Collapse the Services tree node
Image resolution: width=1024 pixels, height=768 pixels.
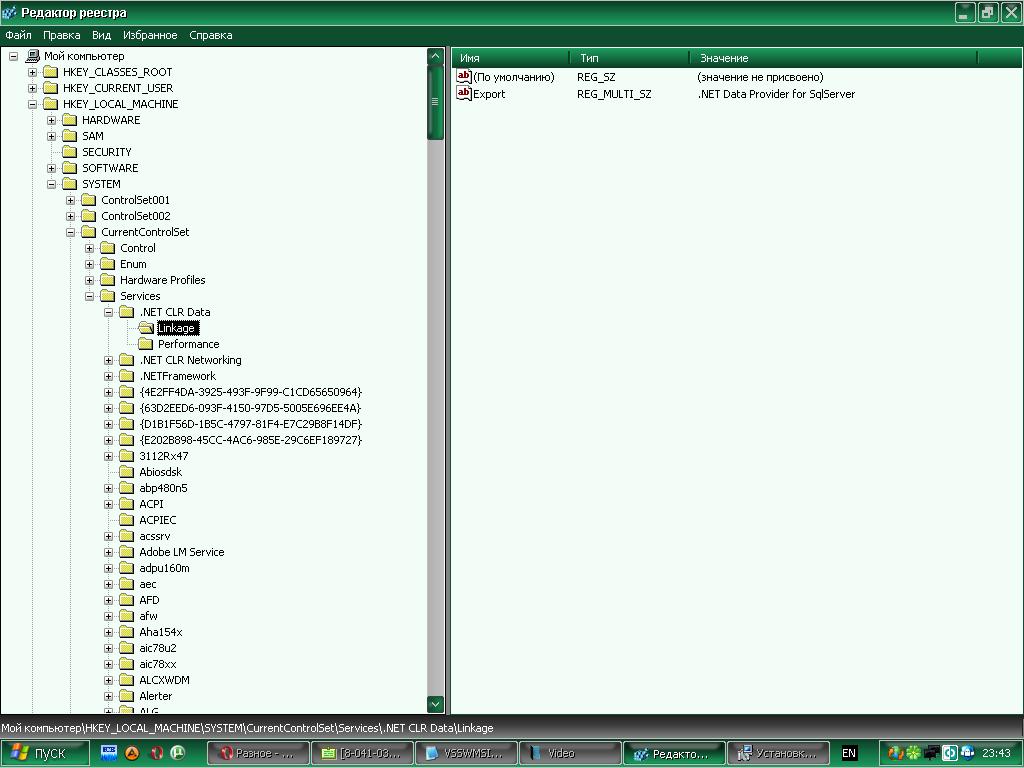90,296
